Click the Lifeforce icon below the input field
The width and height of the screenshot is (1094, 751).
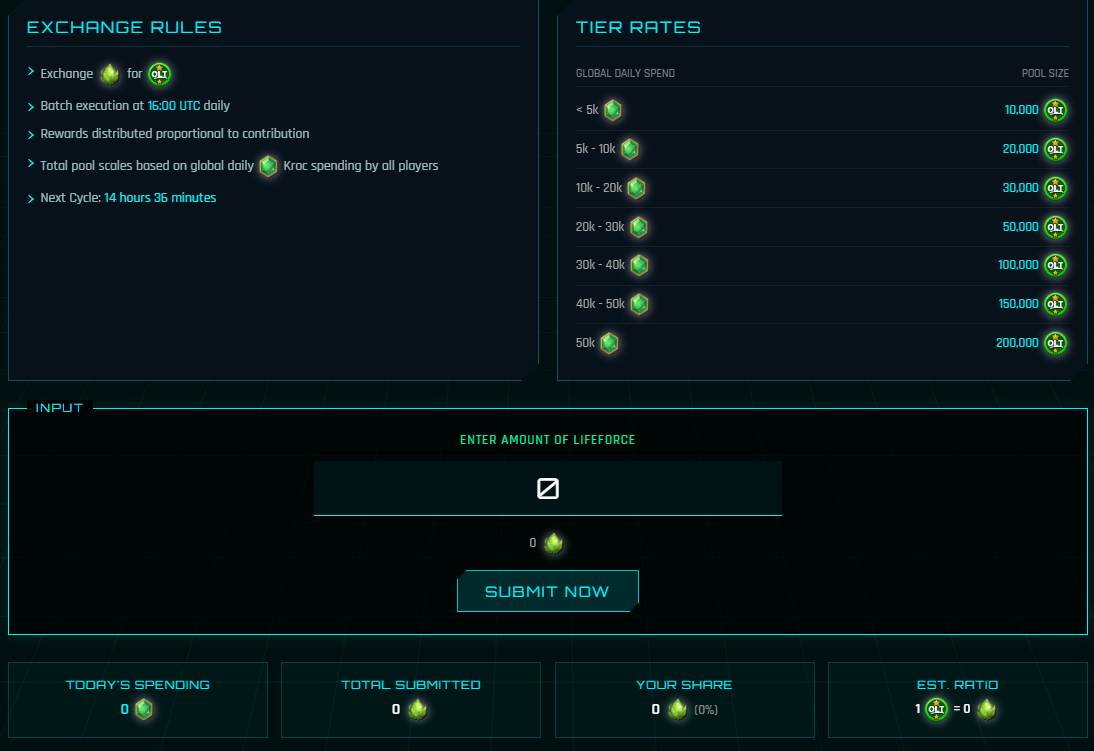point(554,543)
